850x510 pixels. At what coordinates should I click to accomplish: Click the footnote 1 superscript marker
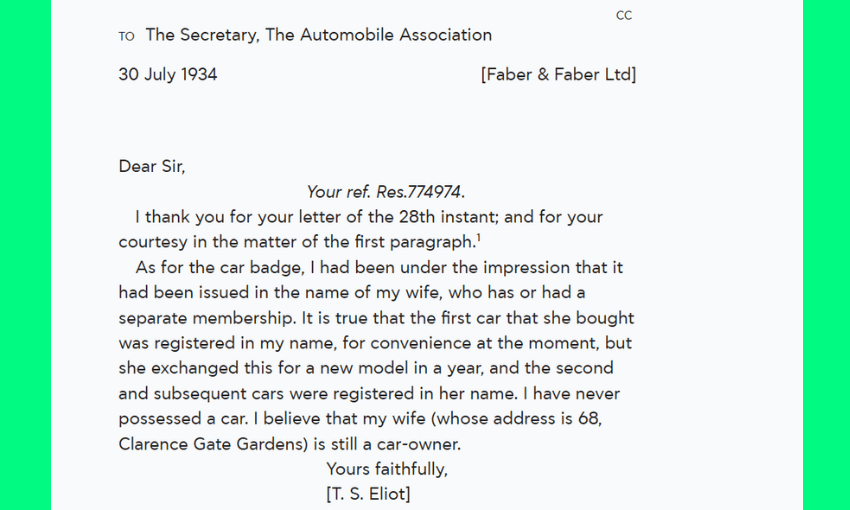479,238
